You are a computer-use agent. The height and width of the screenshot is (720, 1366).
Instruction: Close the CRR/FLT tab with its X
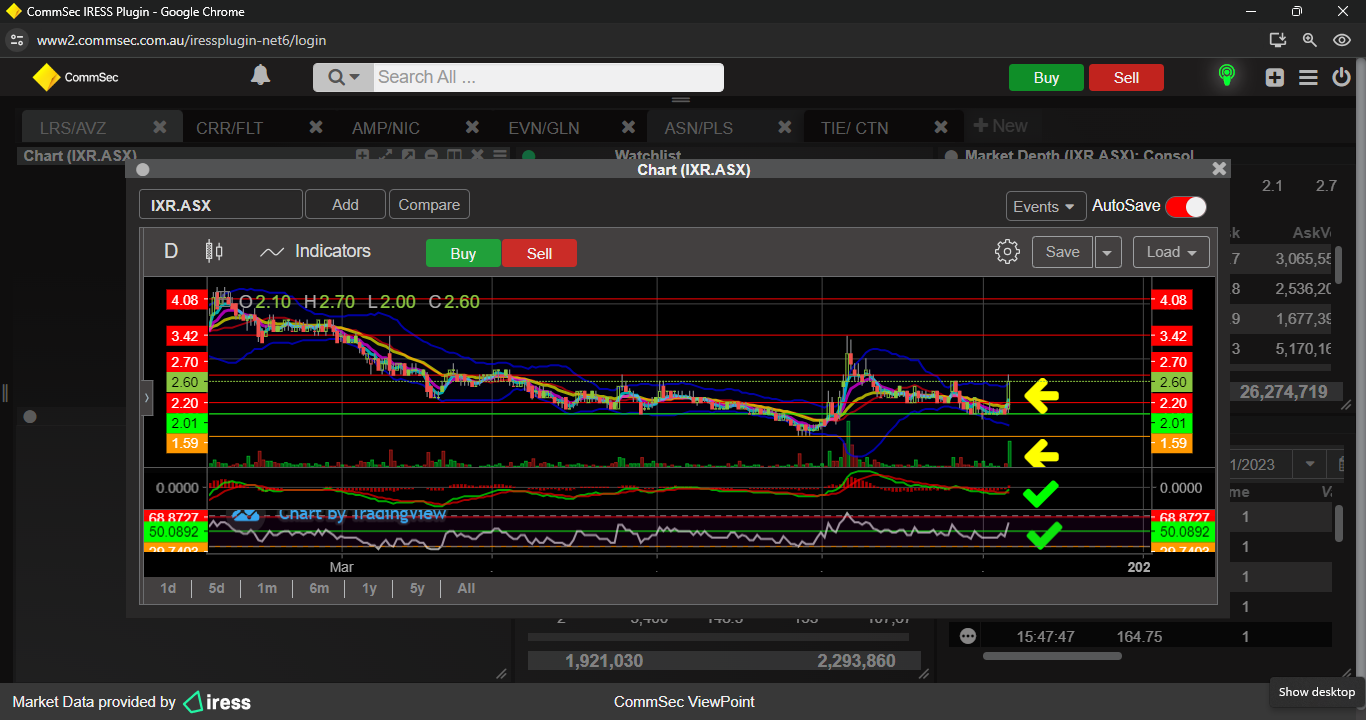pyautogui.click(x=316, y=127)
